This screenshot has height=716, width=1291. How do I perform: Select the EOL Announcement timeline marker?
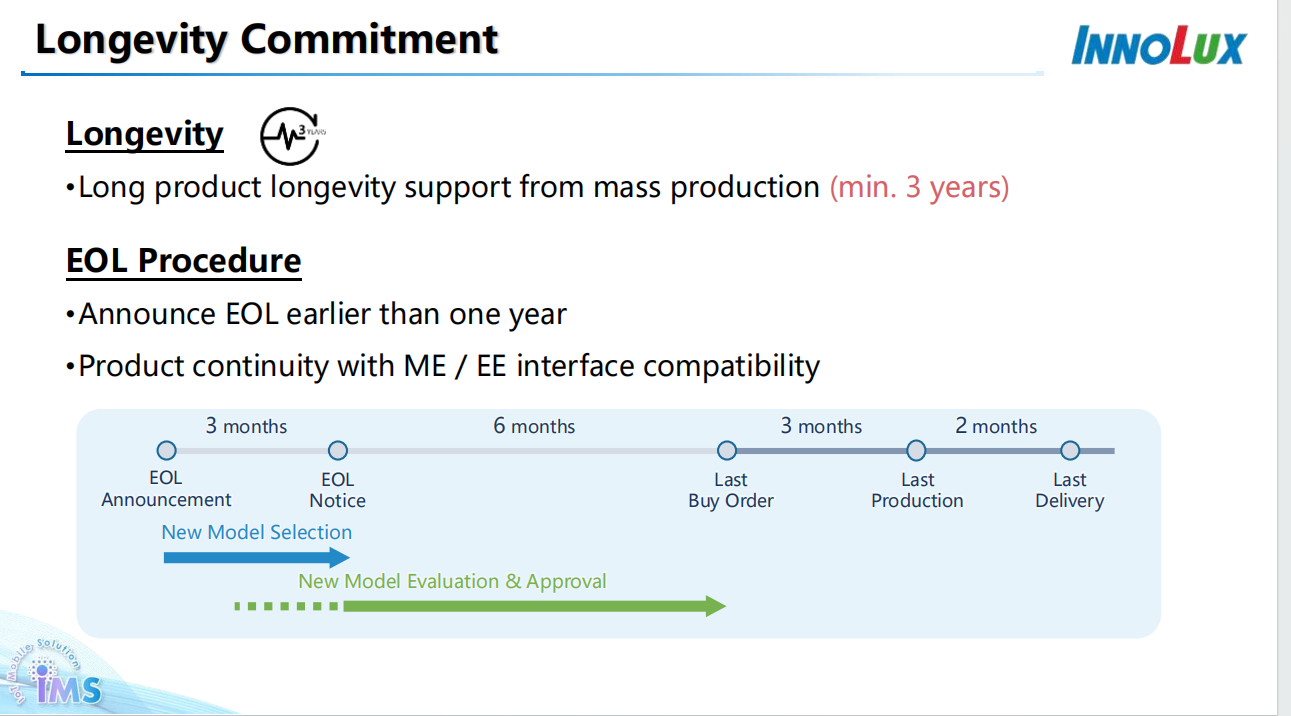[x=167, y=451]
